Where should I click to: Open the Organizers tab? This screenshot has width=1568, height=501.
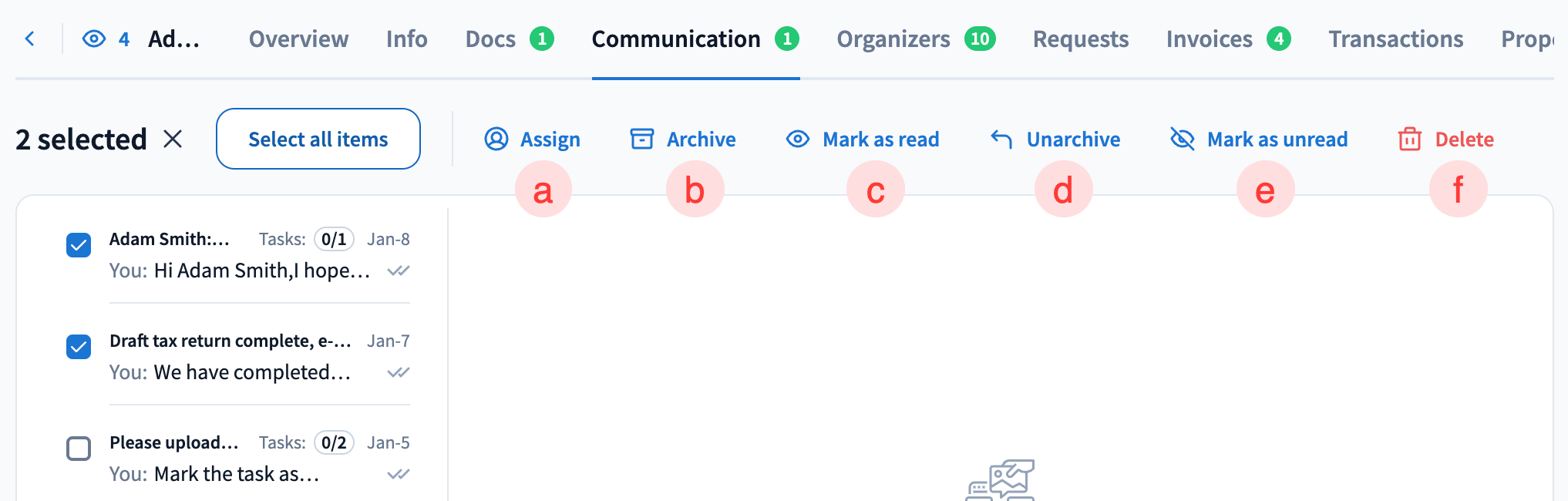893,39
